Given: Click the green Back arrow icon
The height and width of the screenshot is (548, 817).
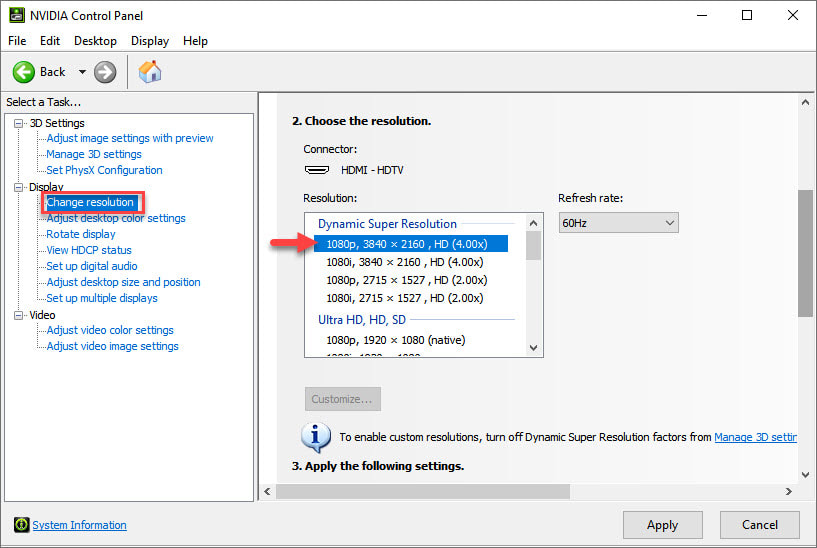Looking at the screenshot, I should point(23,72).
